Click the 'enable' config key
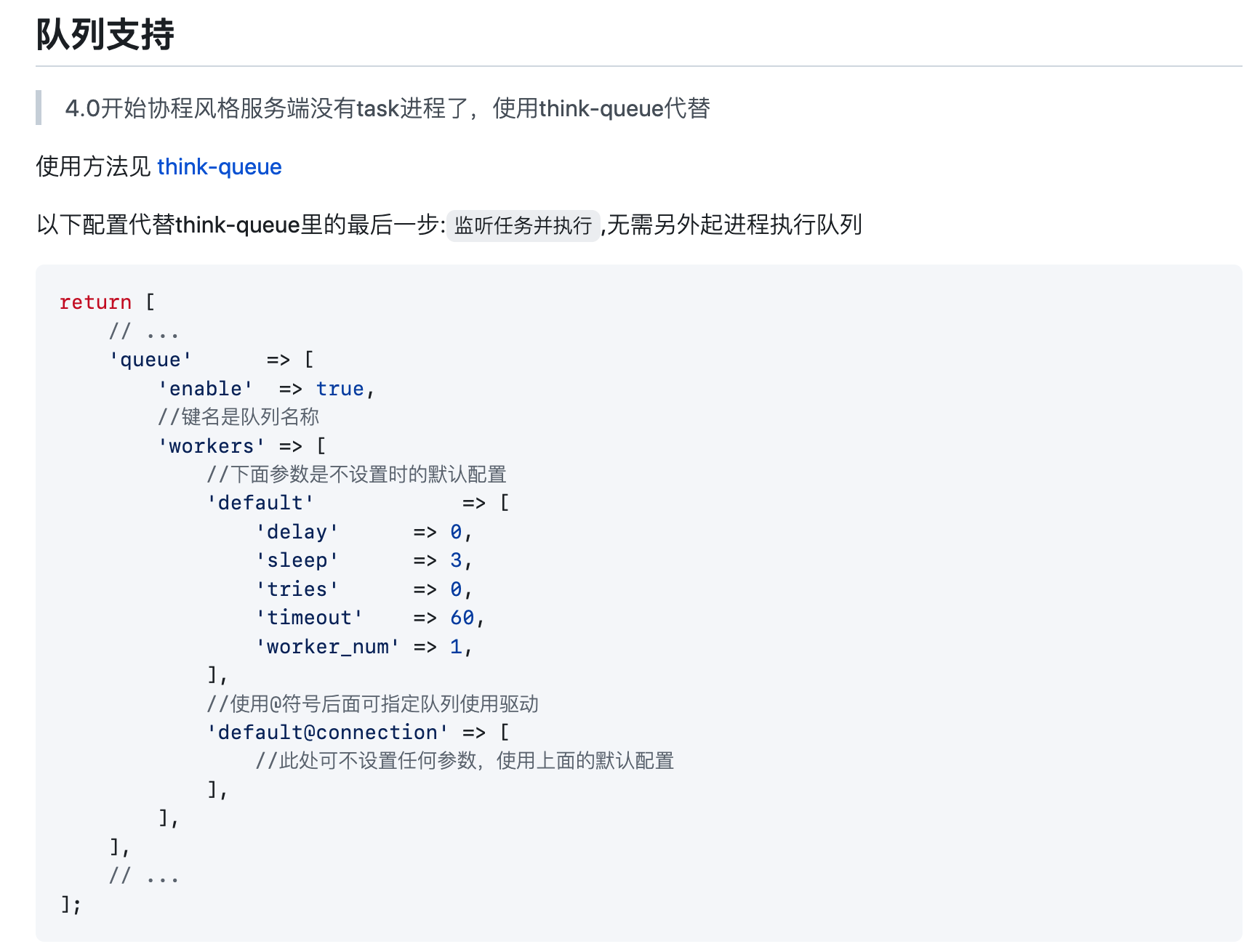This screenshot has width=1252, height=952. (x=206, y=389)
